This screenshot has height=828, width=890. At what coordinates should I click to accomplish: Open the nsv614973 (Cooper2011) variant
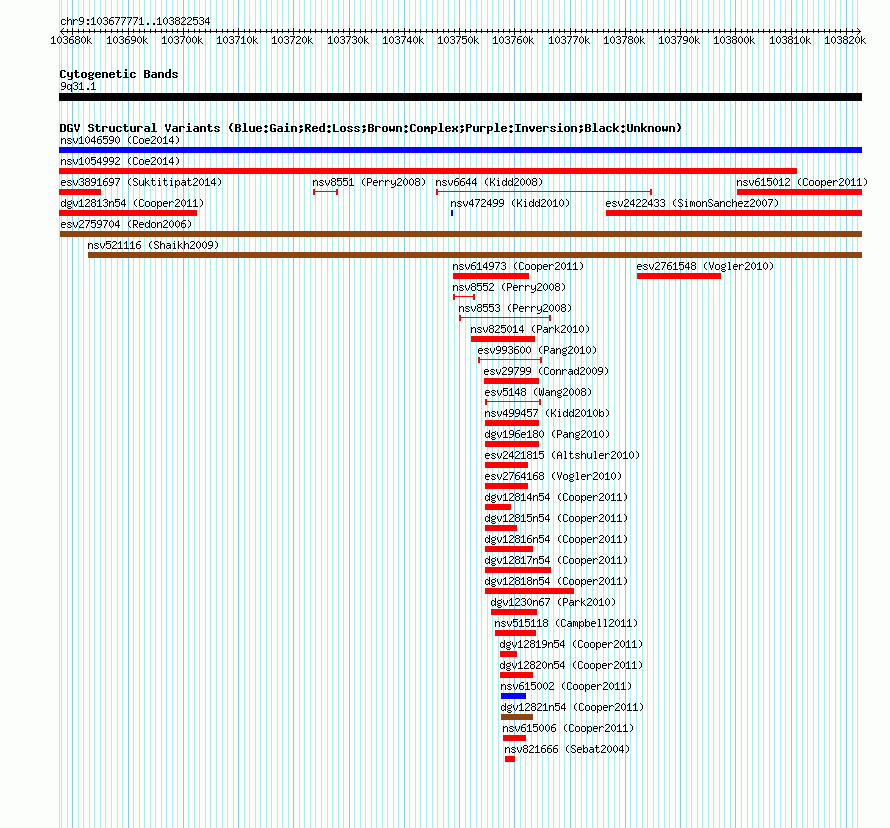(518, 266)
